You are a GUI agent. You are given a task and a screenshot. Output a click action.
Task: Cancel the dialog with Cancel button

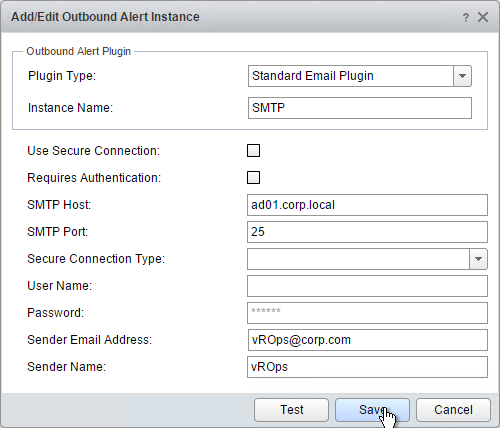tap(453, 410)
